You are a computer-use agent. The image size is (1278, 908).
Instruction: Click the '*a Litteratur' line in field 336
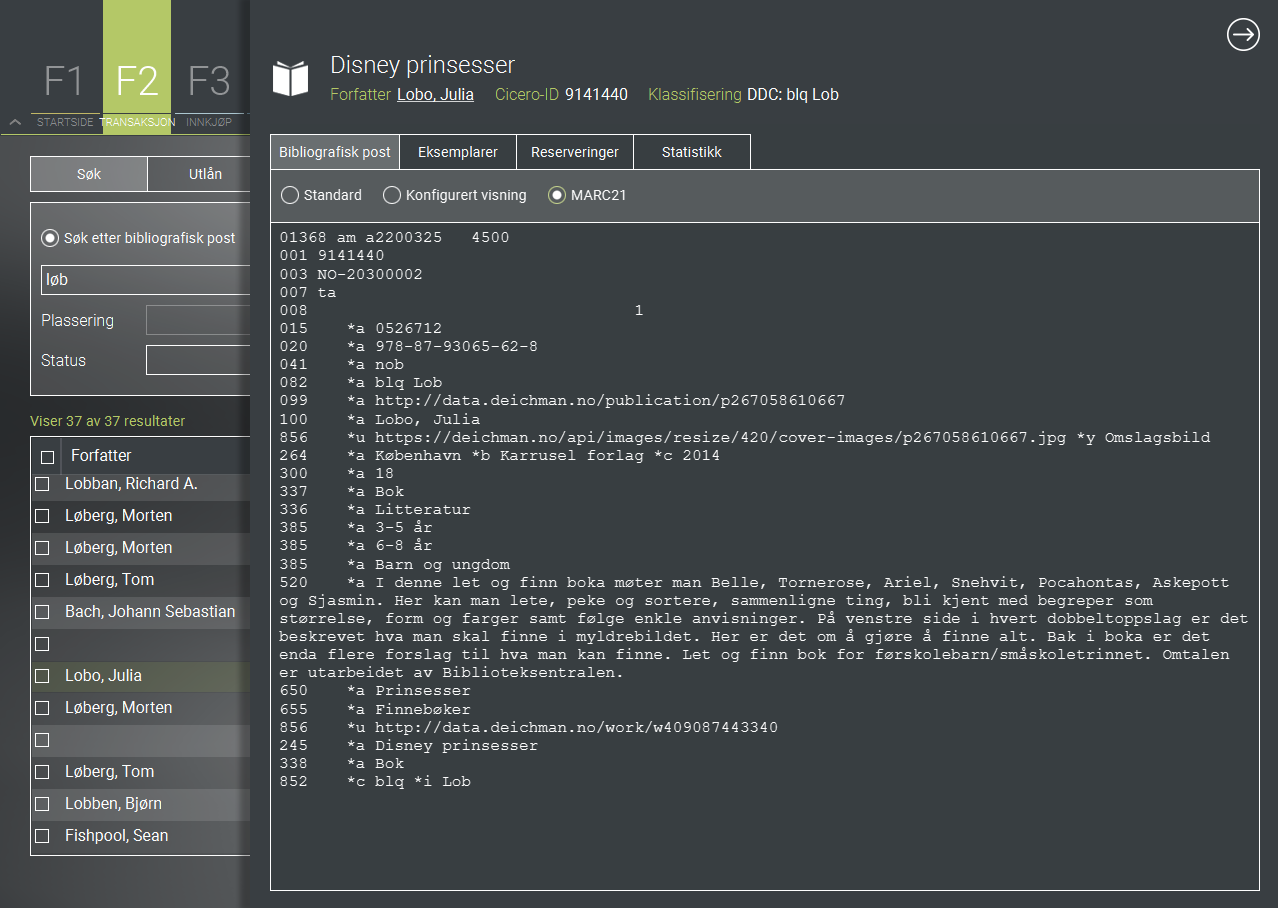pyautogui.click(x=409, y=509)
